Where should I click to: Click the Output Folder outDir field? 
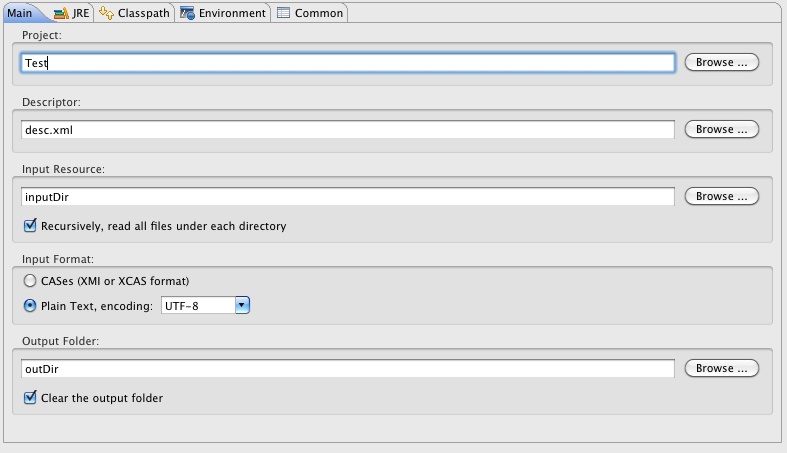point(347,369)
